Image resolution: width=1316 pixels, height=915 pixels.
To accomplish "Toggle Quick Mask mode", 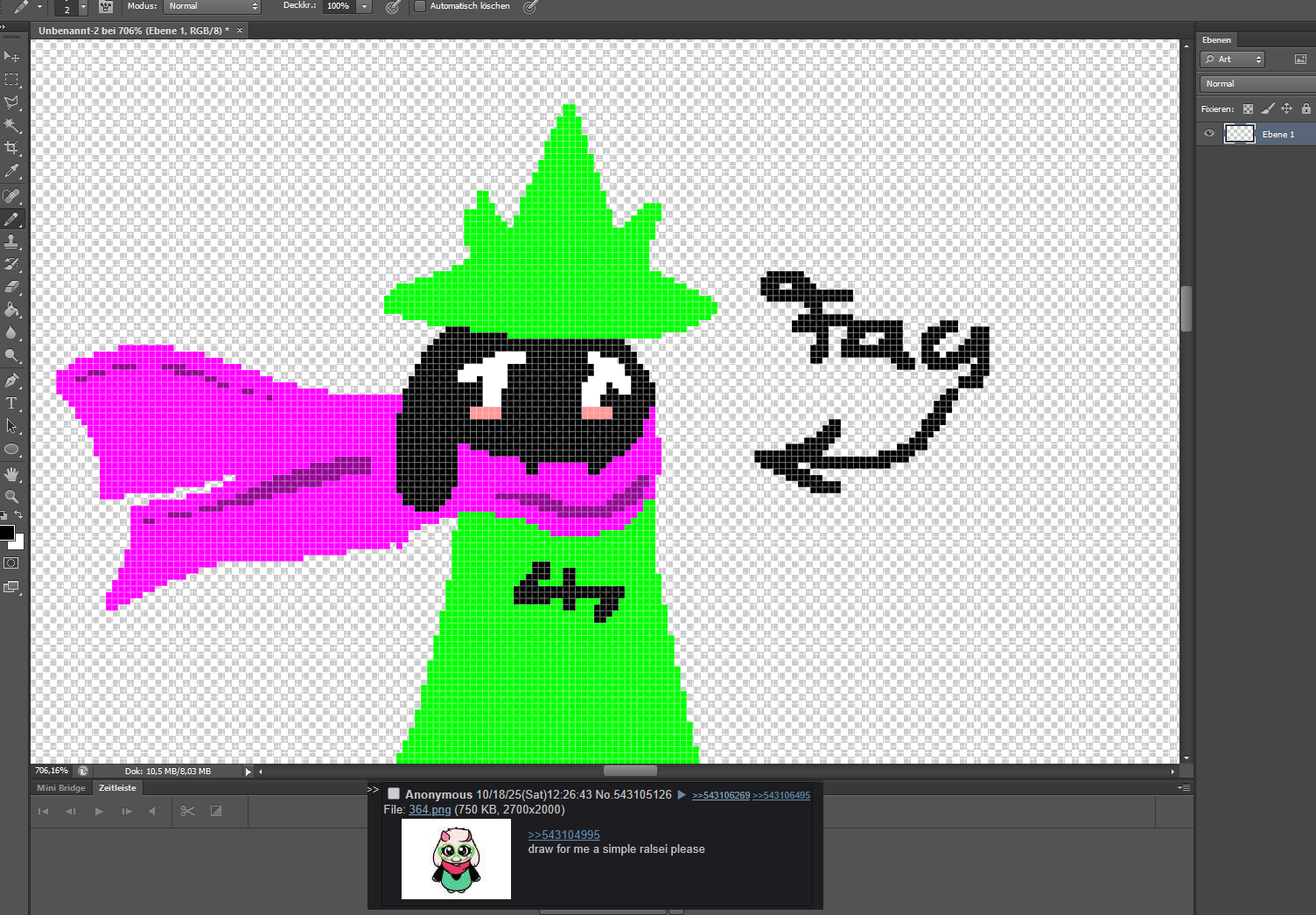I will coord(11,563).
